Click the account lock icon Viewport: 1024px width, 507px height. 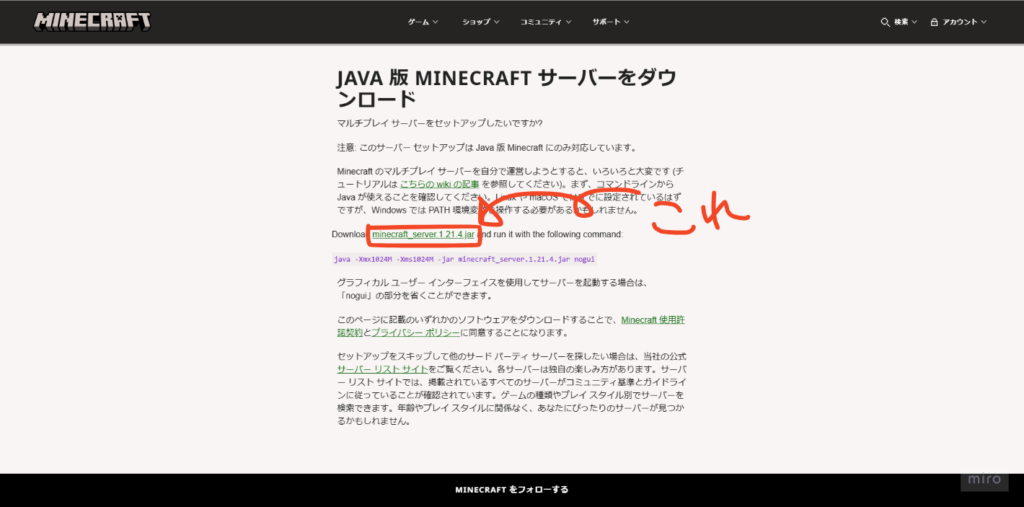tap(934, 22)
